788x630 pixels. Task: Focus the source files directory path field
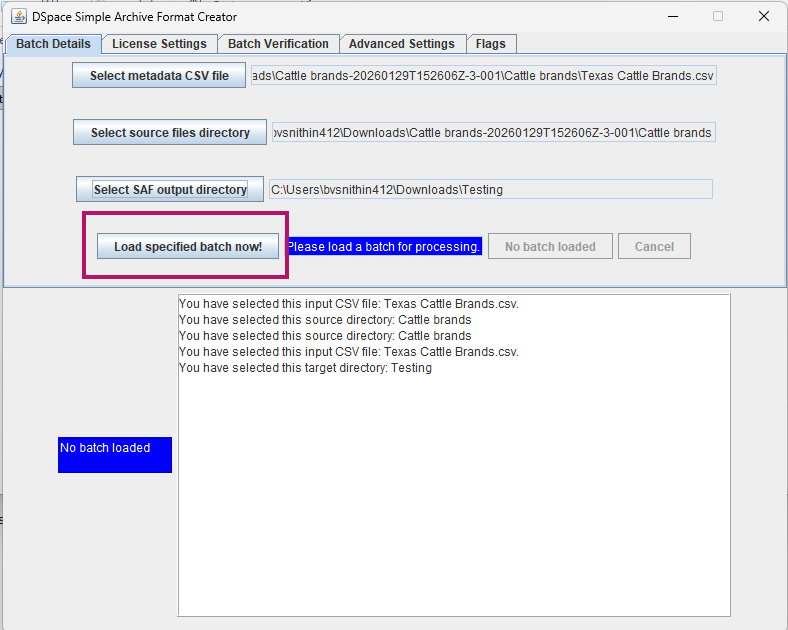click(493, 132)
